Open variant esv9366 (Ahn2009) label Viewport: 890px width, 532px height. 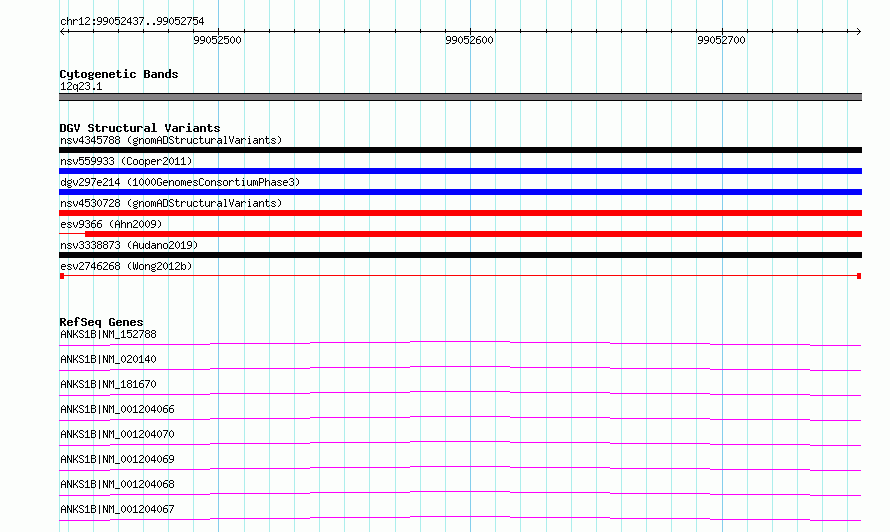[111, 224]
